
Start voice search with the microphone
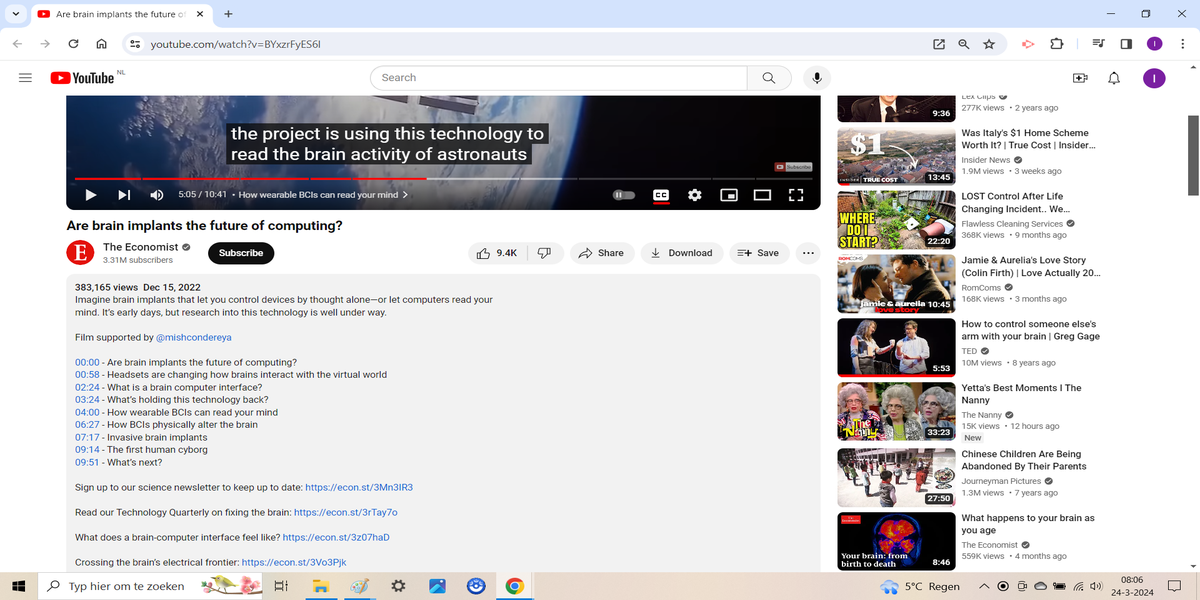pyautogui.click(x=818, y=78)
